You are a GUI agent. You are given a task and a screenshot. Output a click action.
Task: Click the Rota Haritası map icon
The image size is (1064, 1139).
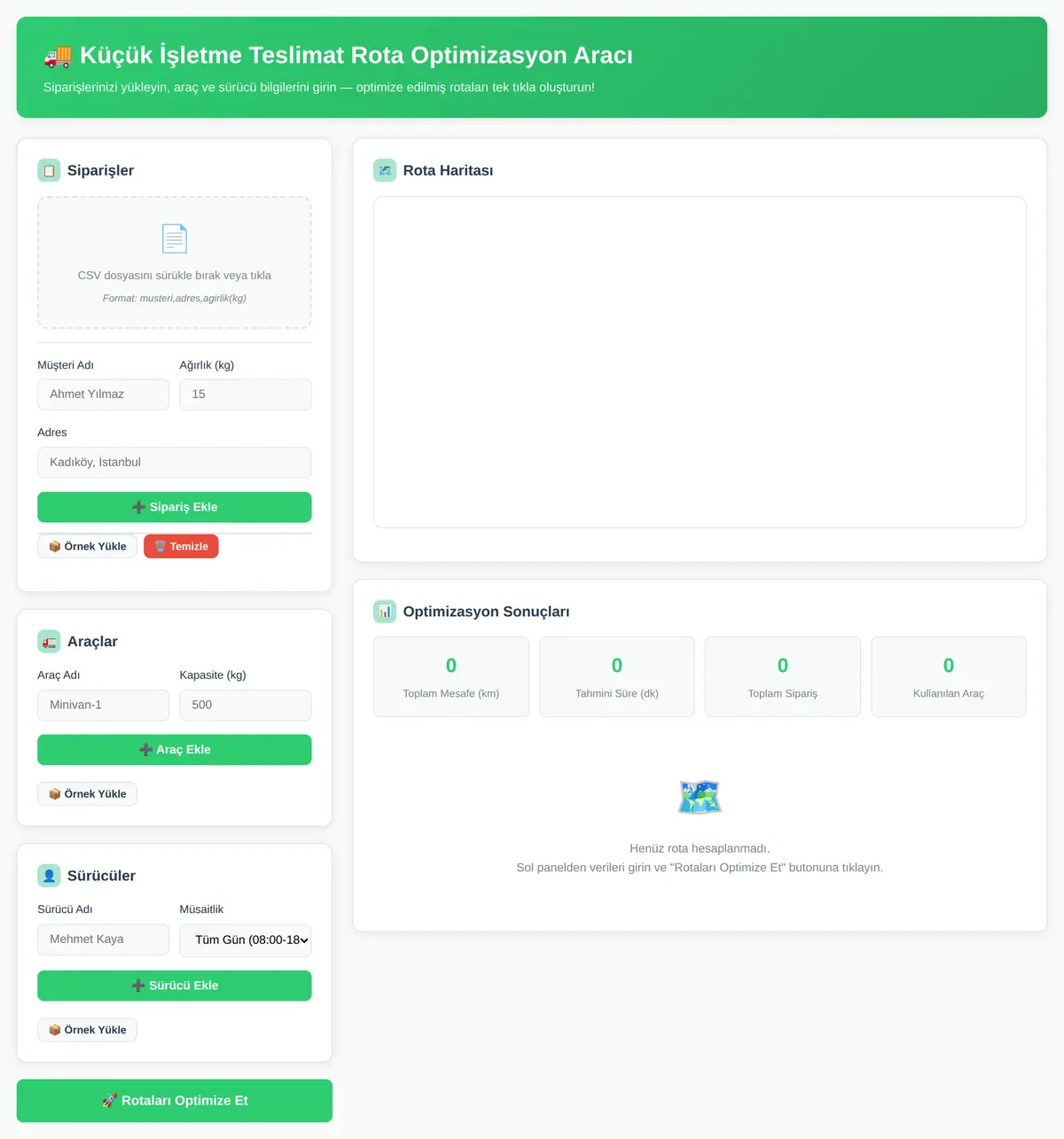coord(385,170)
